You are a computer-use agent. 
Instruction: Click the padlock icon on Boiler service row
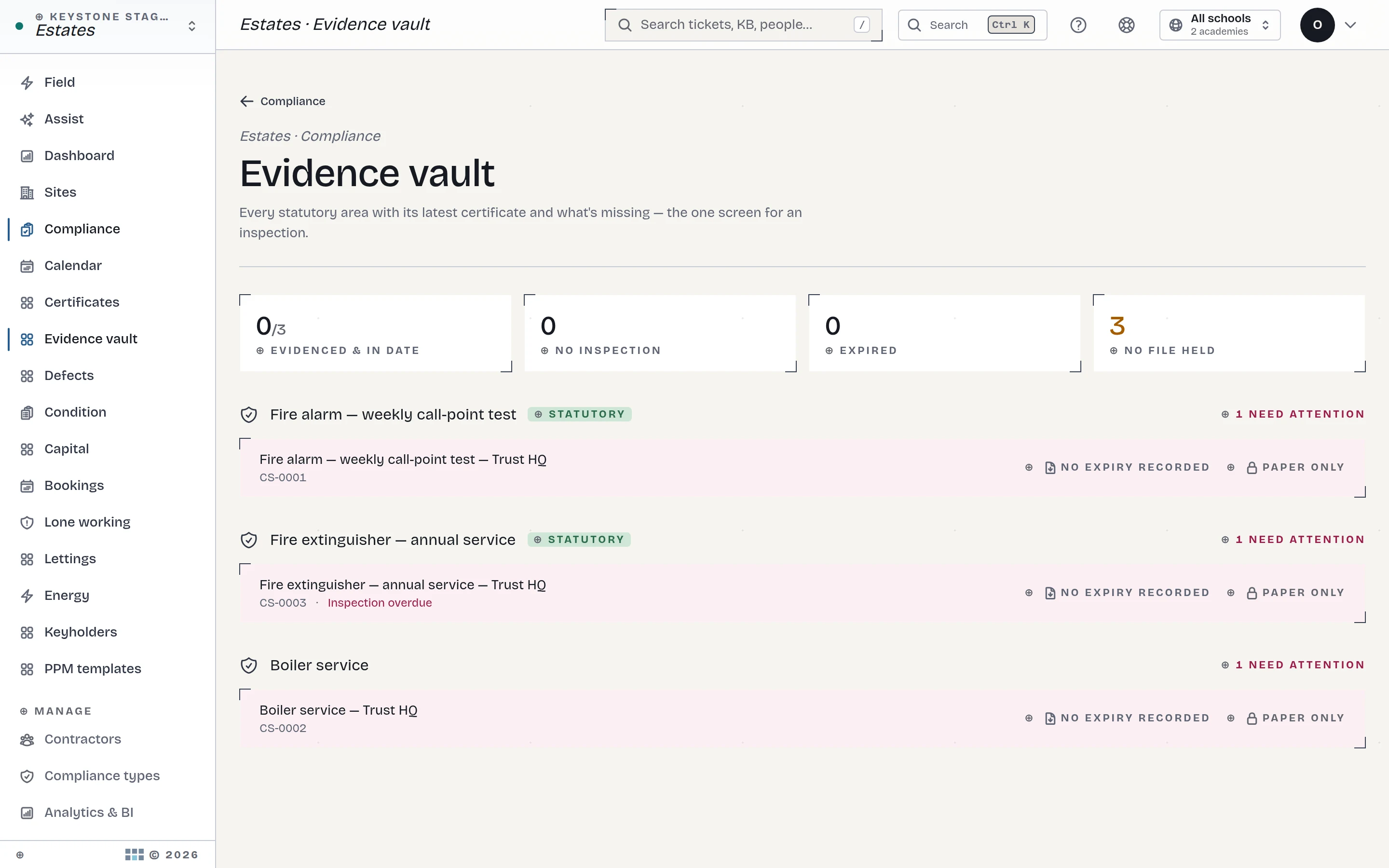pyautogui.click(x=1252, y=719)
